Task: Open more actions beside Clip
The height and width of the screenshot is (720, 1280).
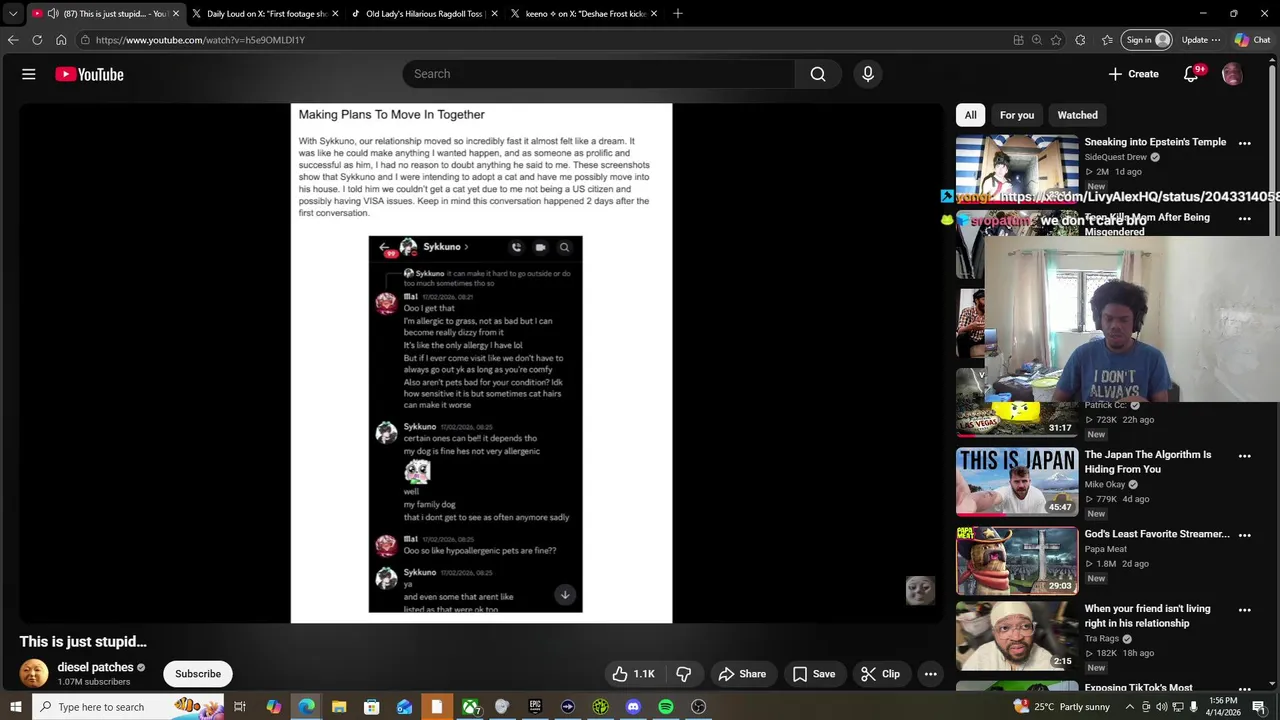Action: [931, 674]
